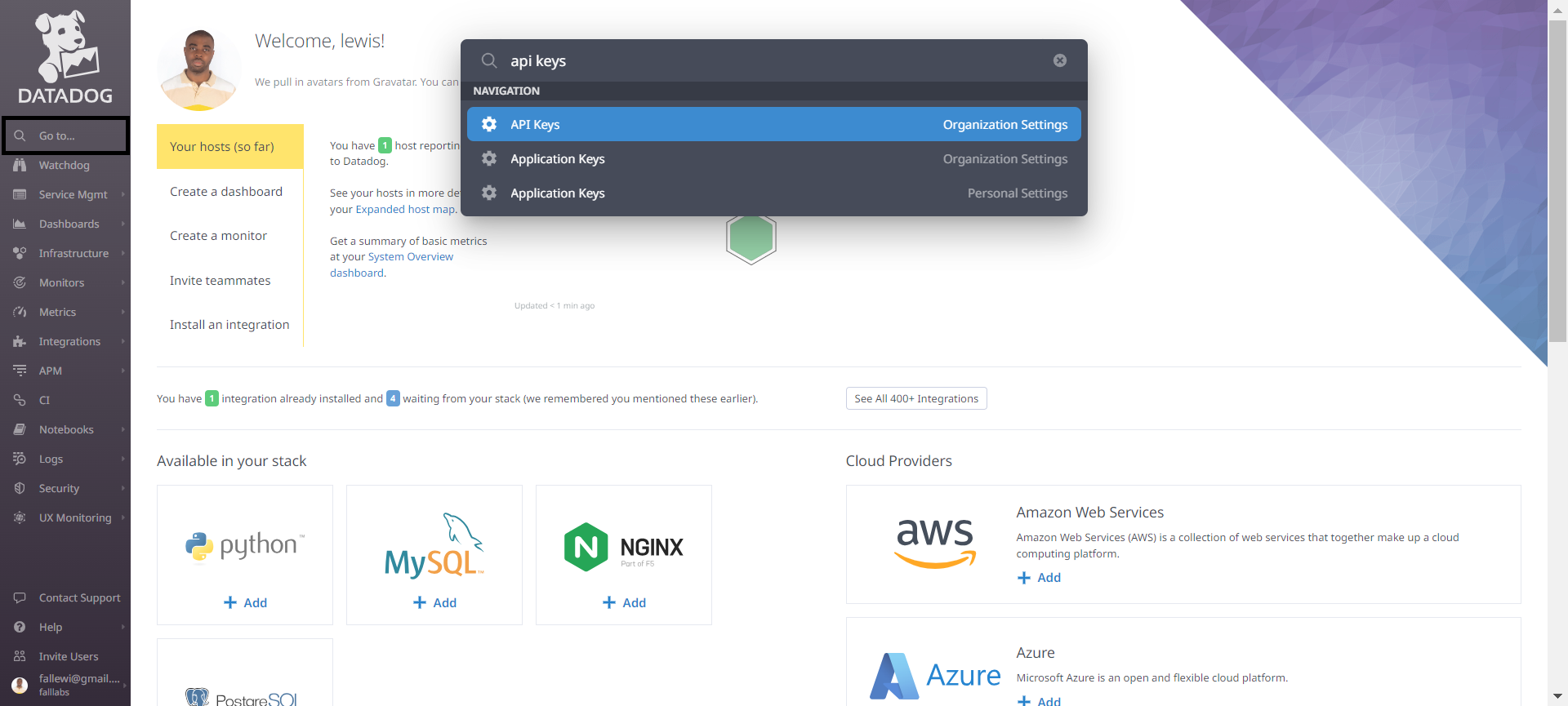Click the Welcome profile photo

pyautogui.click(x=199, y=69)
